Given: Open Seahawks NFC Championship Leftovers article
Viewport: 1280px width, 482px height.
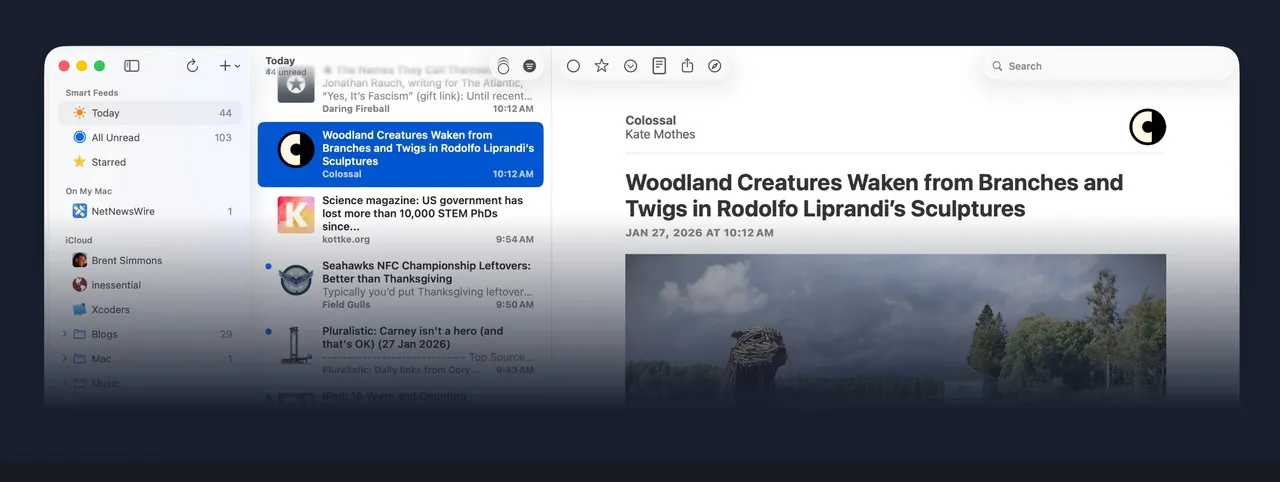Looking at the screenshot, I should [400, 285].
